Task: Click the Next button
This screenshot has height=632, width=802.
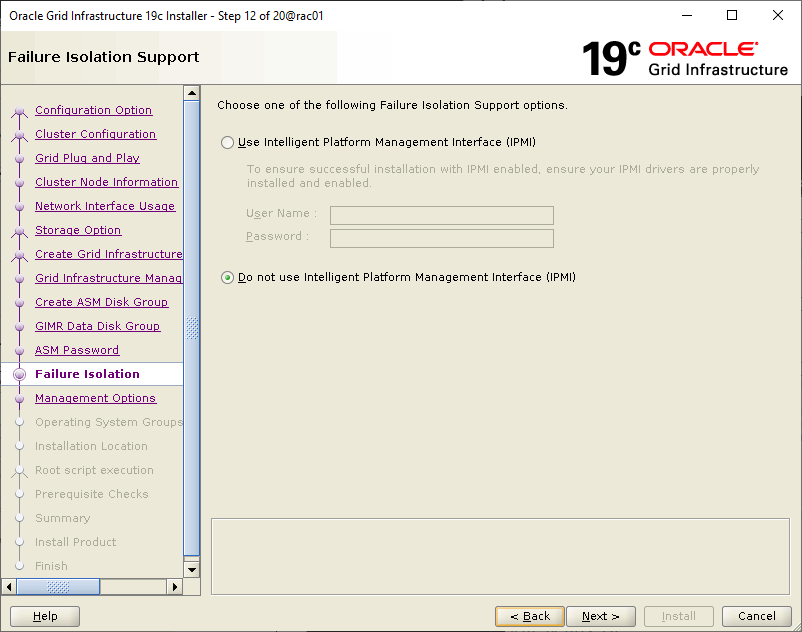Action: pyautogui.click(x=600, y=616)
